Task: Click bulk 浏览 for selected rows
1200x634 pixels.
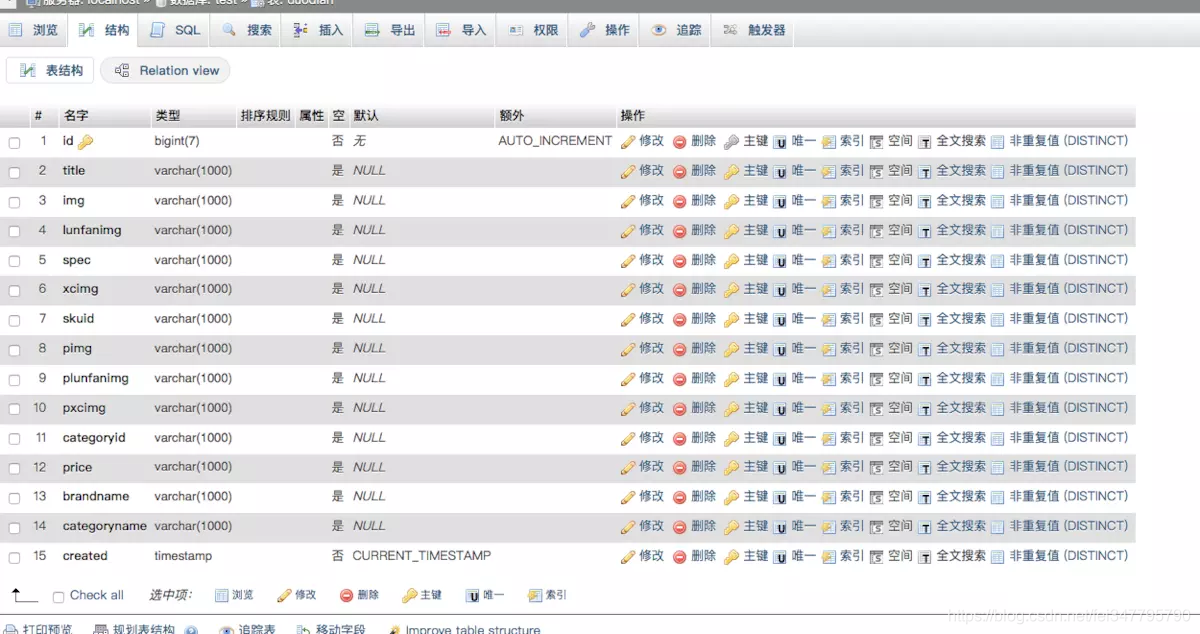Action: tap(234, 595)
